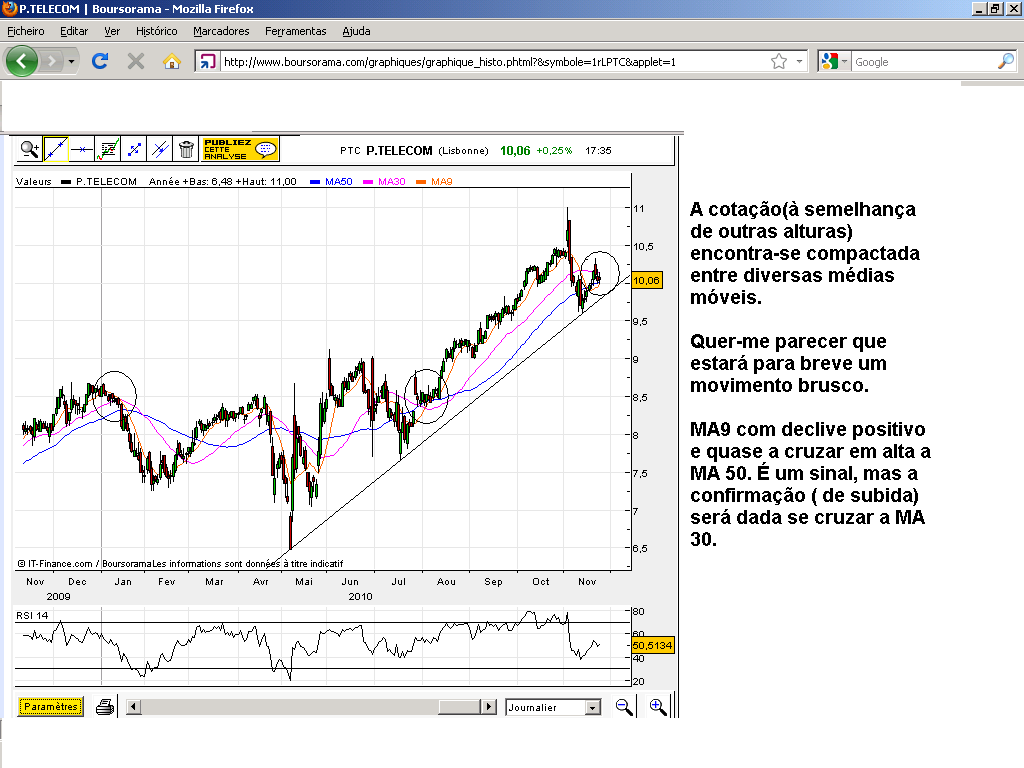Open the Ficheiro menu

(26, 31)
